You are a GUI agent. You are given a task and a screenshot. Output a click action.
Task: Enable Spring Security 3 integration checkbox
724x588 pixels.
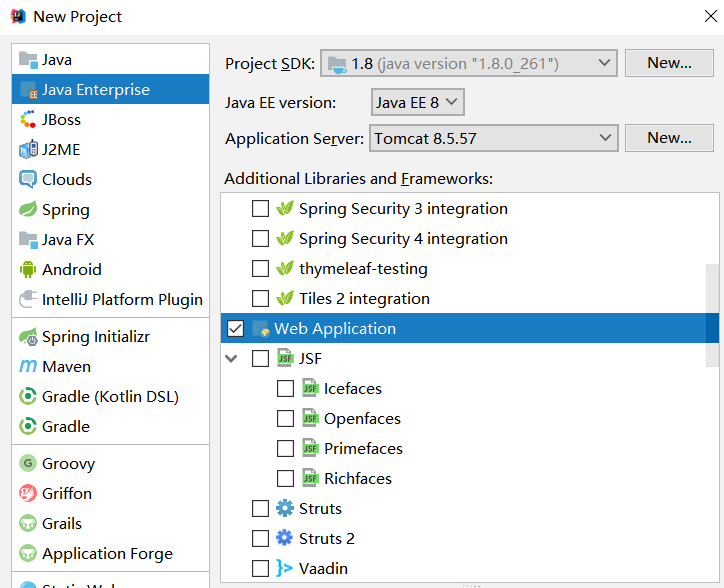click(260, 209)
